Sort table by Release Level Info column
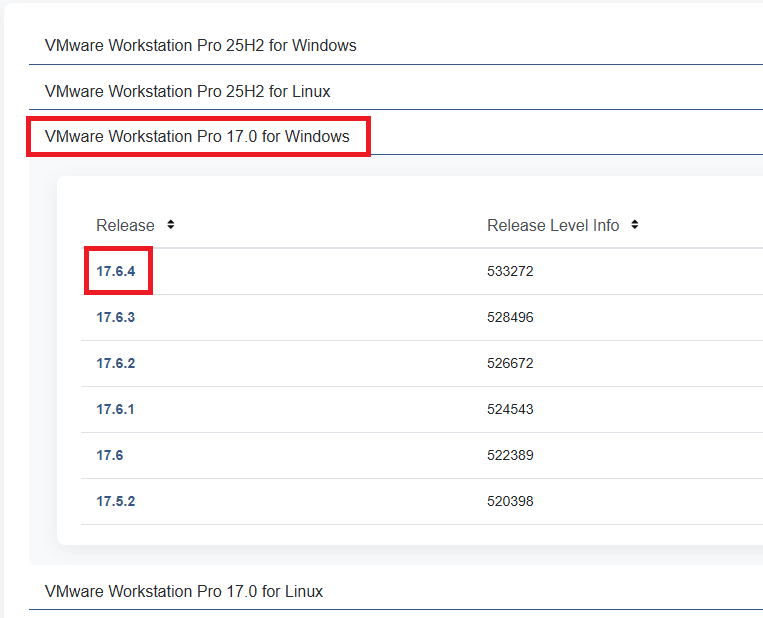This screenshot has height=618, width=763. pyautogui.click(x=635, y=225)
